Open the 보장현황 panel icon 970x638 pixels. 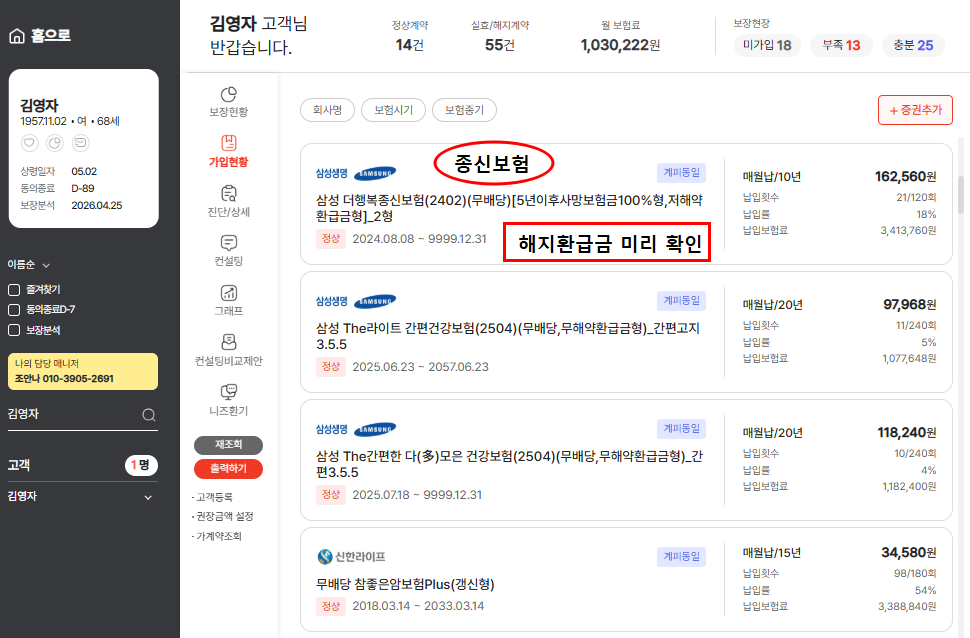[228, 94]
